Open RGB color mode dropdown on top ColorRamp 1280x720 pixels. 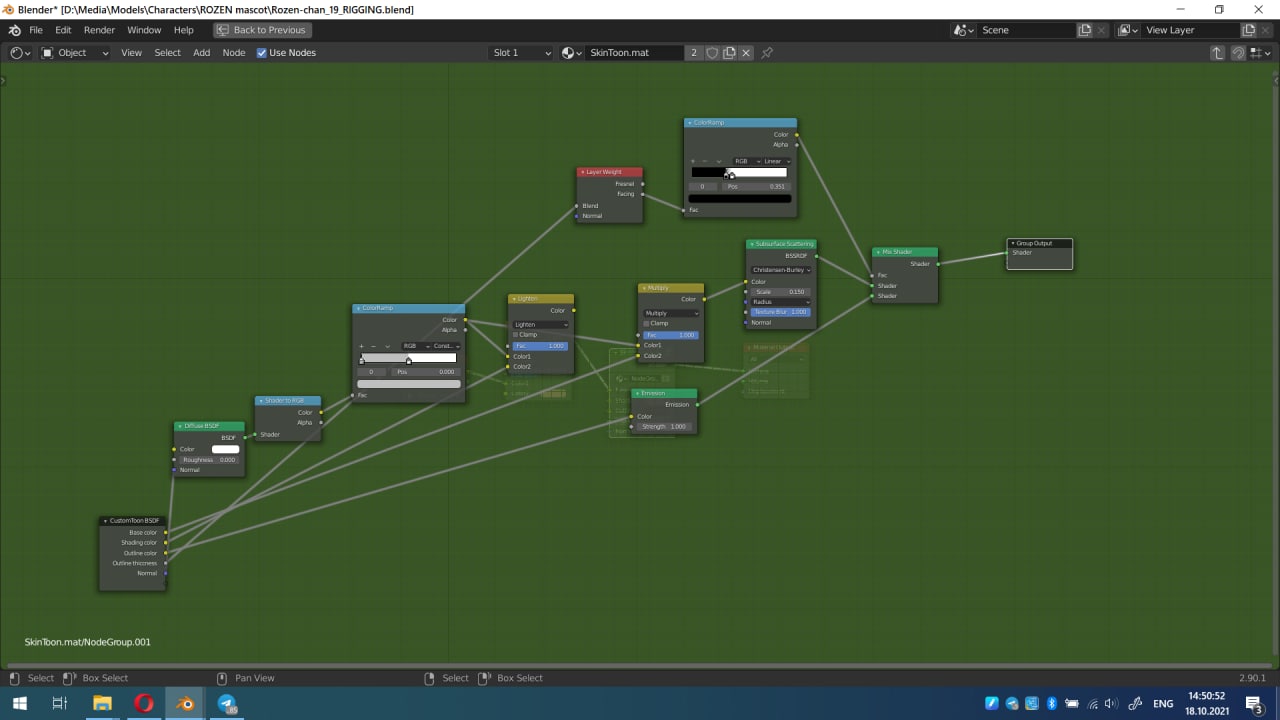click(x=746, y=161)
